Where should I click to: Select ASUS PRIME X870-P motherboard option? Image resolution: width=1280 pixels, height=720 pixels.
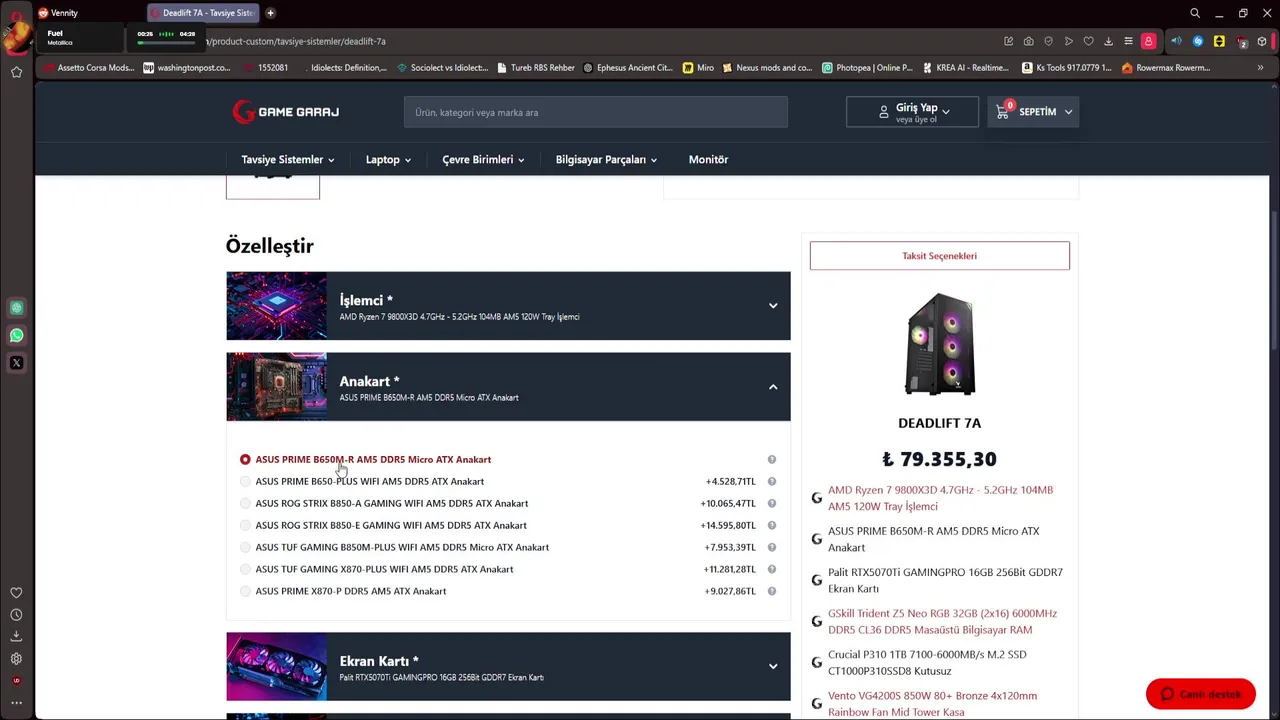click(x=245, y=591)
